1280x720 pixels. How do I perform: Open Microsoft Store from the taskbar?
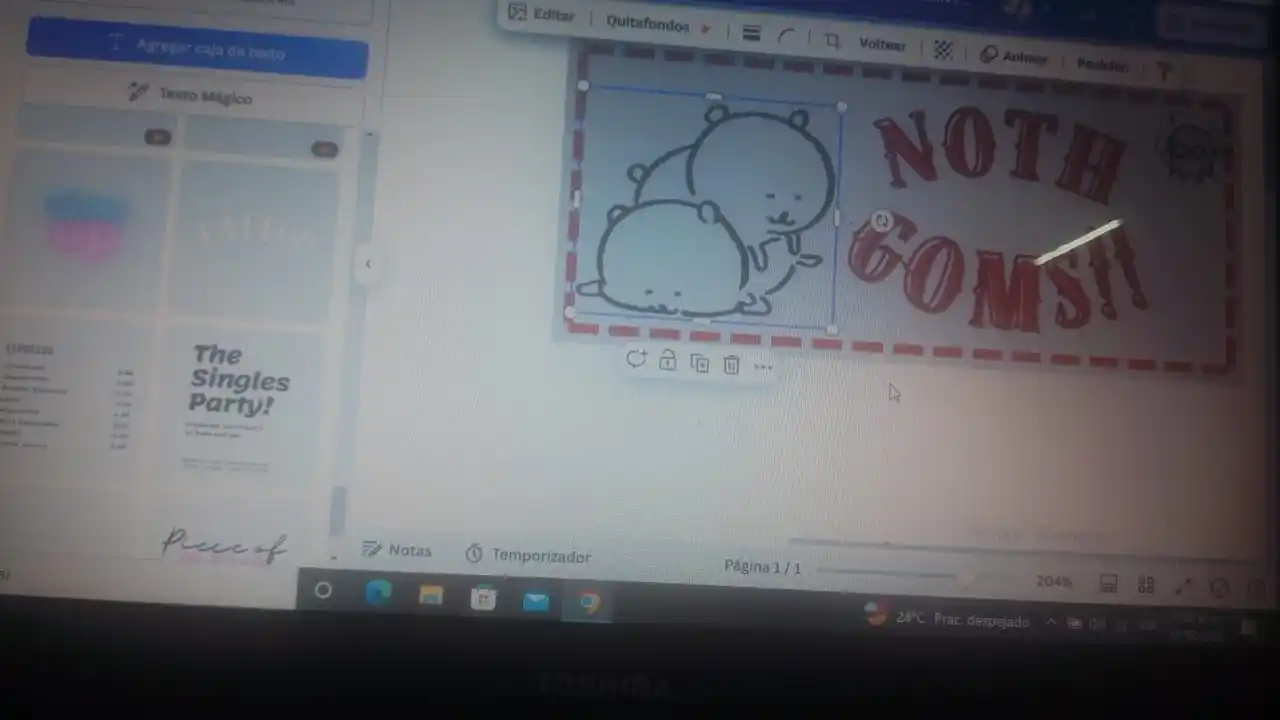pyautogui.click(x=484, y=599)
